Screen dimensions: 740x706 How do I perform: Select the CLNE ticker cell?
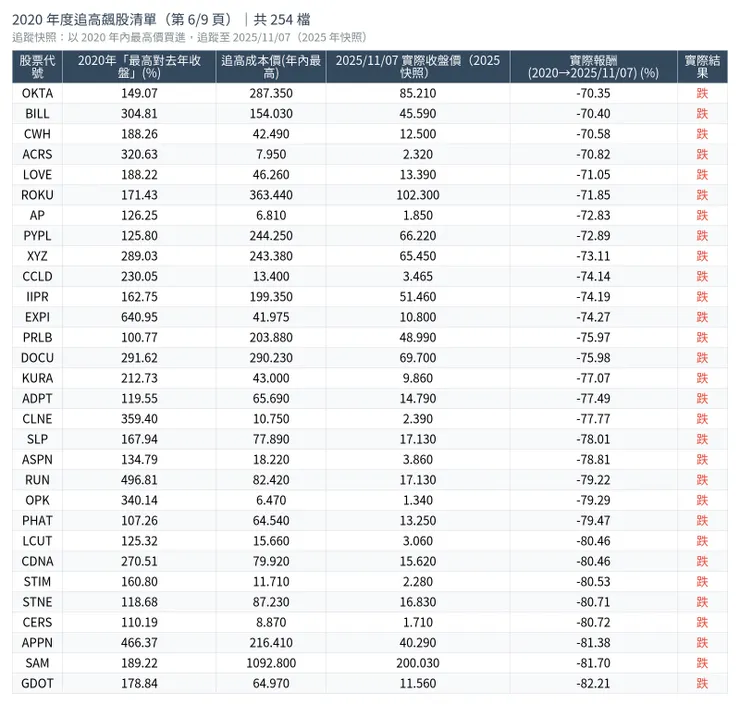37,419
